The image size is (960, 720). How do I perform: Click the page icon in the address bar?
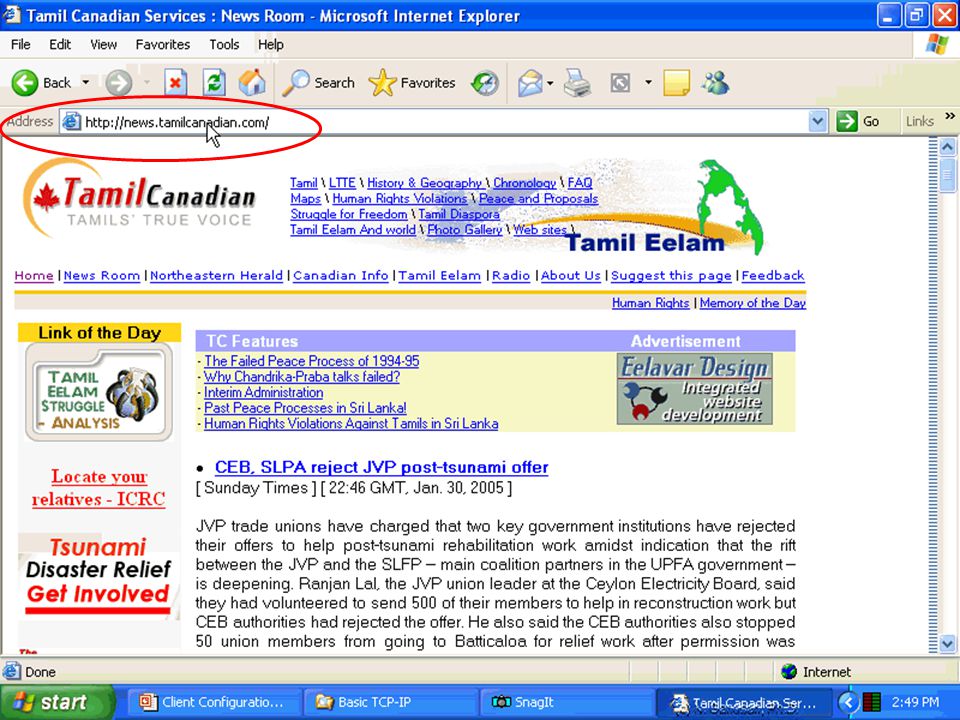[x=72, y=121]
